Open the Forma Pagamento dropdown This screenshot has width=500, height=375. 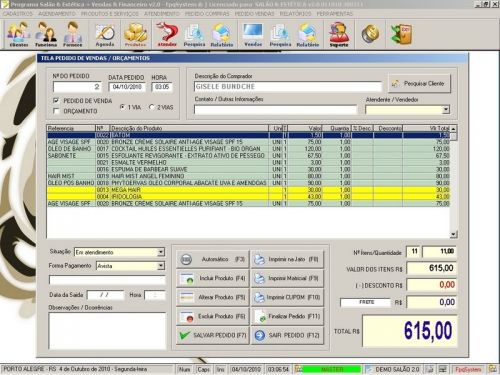pyautogui.click(x=161, y=266)
